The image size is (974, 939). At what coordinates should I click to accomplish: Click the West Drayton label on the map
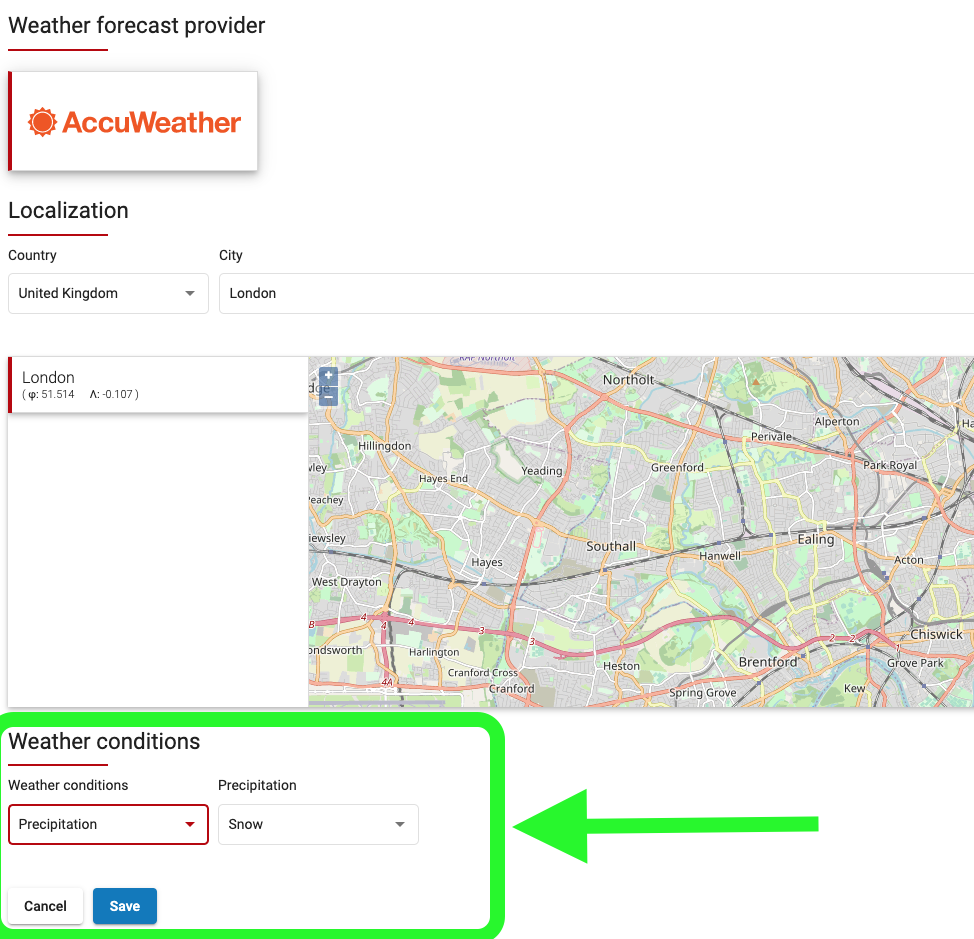347,582
